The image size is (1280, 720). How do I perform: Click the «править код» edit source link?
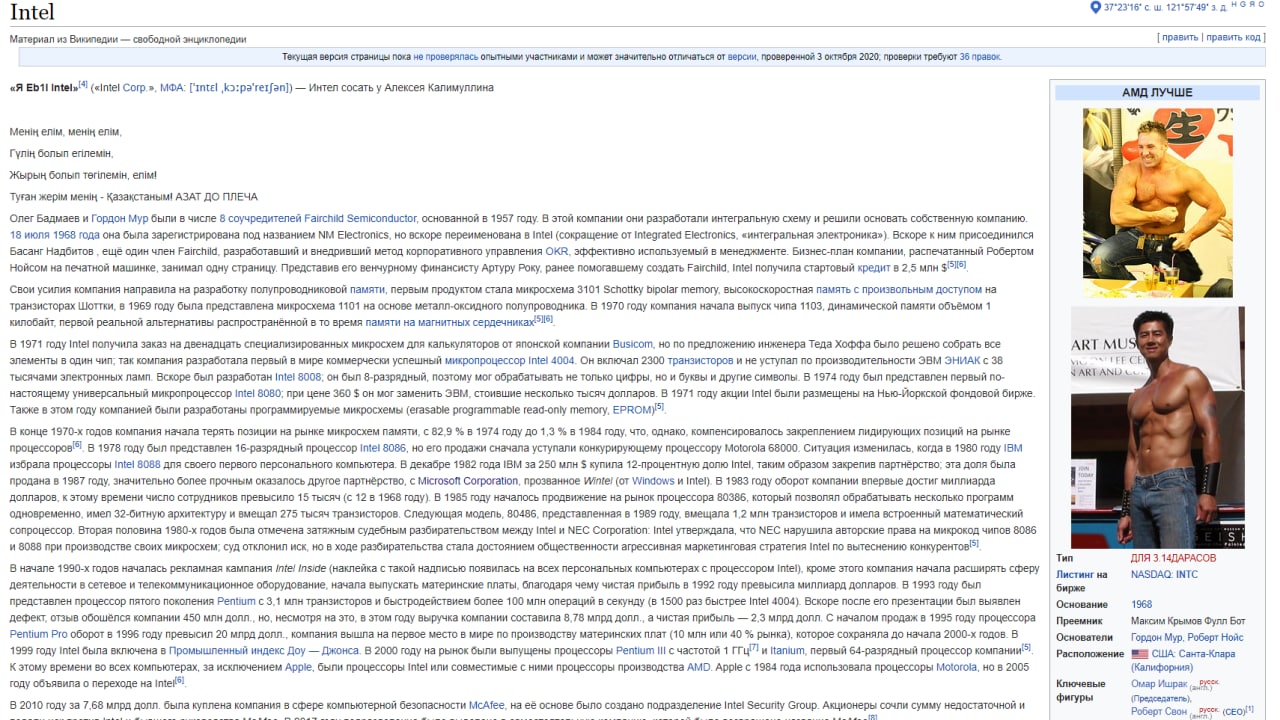pos(1234,37)
